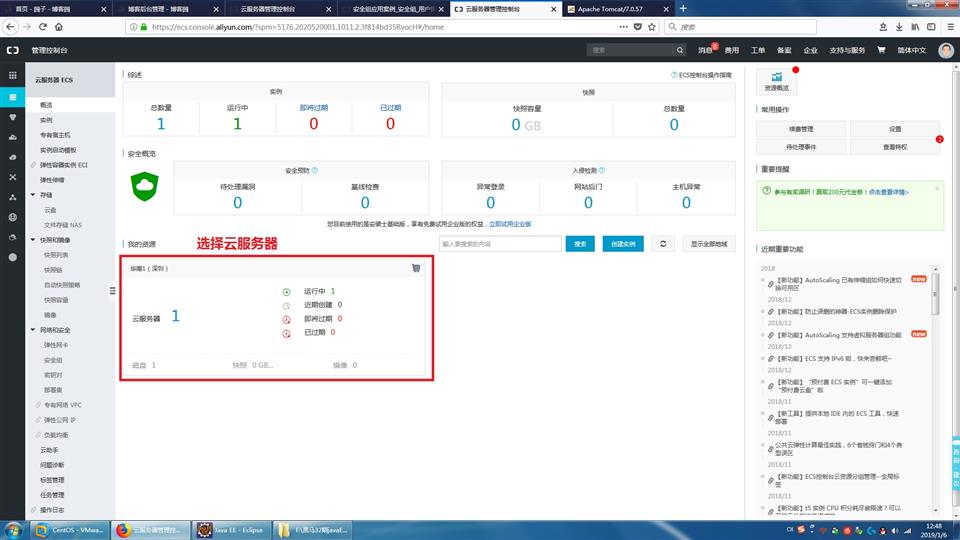Select 密钥对 in sidebar
The height and width of the screenshot is (540, 960).
coord(53,375)
